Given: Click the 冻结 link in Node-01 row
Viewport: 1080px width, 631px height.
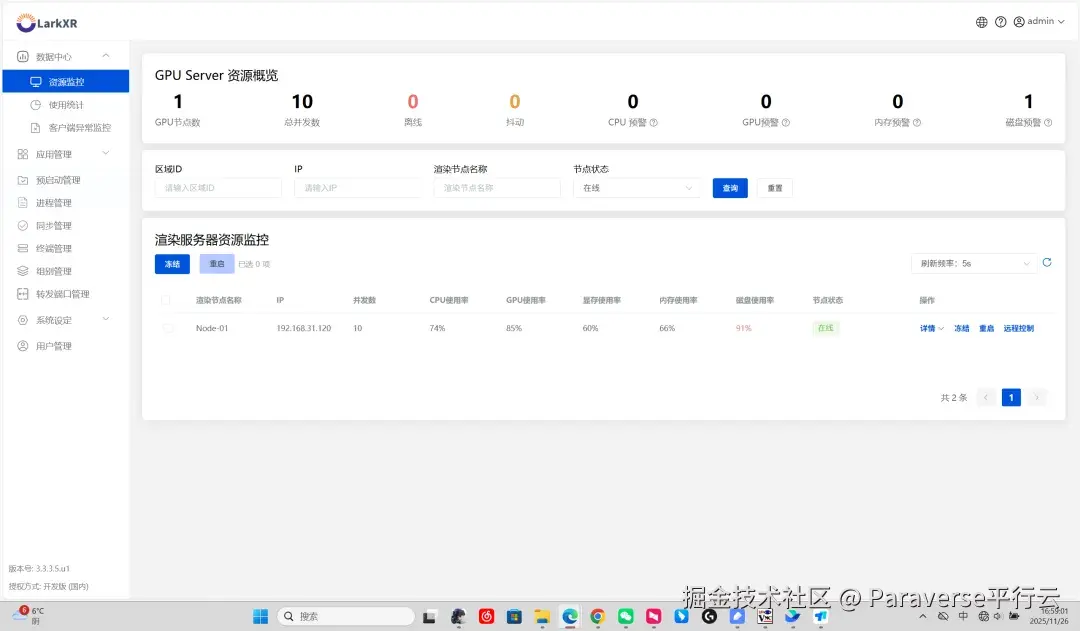Looking at the screenshot, I should [962, 329].
